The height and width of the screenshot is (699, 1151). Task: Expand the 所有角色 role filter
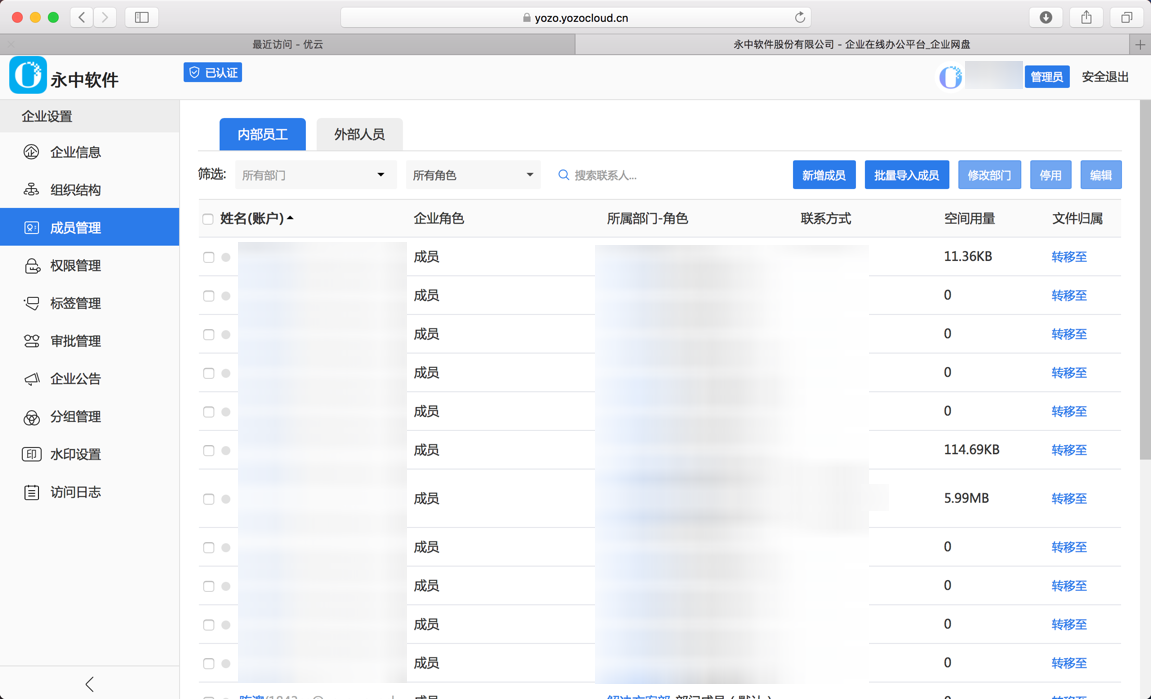[472, 174]
